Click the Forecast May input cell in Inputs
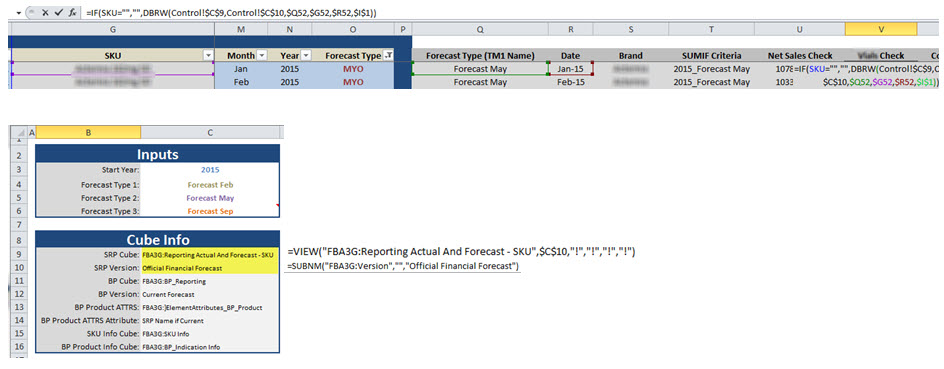Viewport: 944px width, 369px height. click(210, 197)
